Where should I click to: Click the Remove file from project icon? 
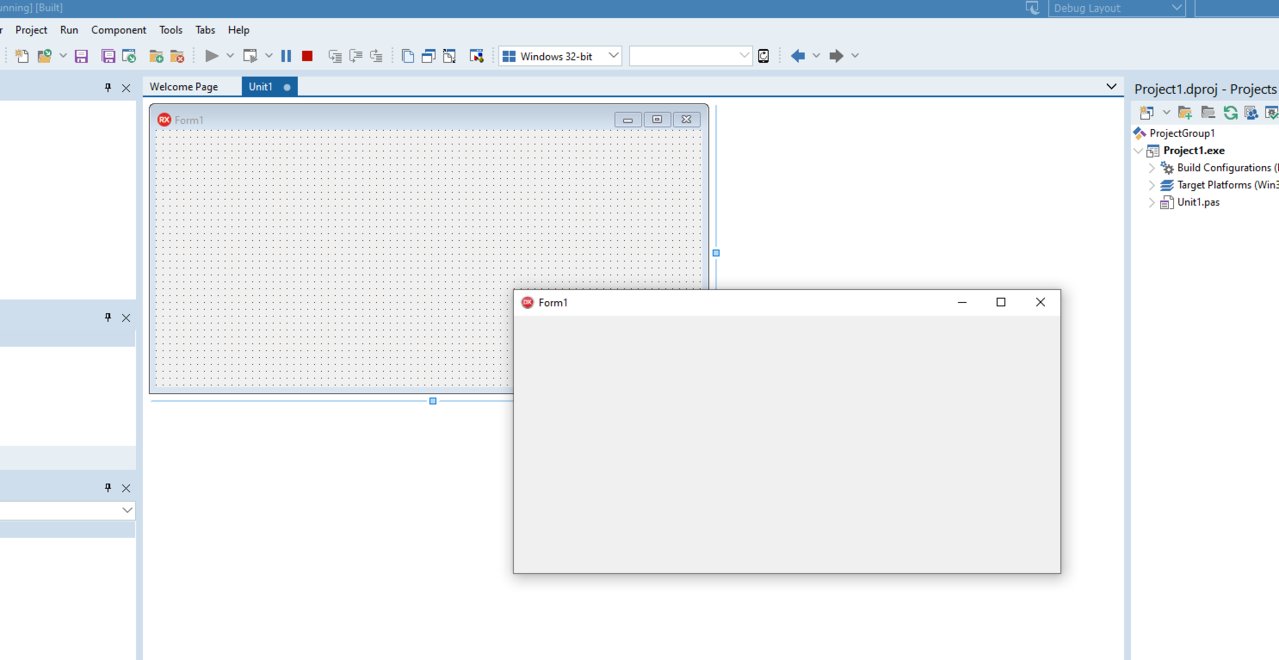177,56
